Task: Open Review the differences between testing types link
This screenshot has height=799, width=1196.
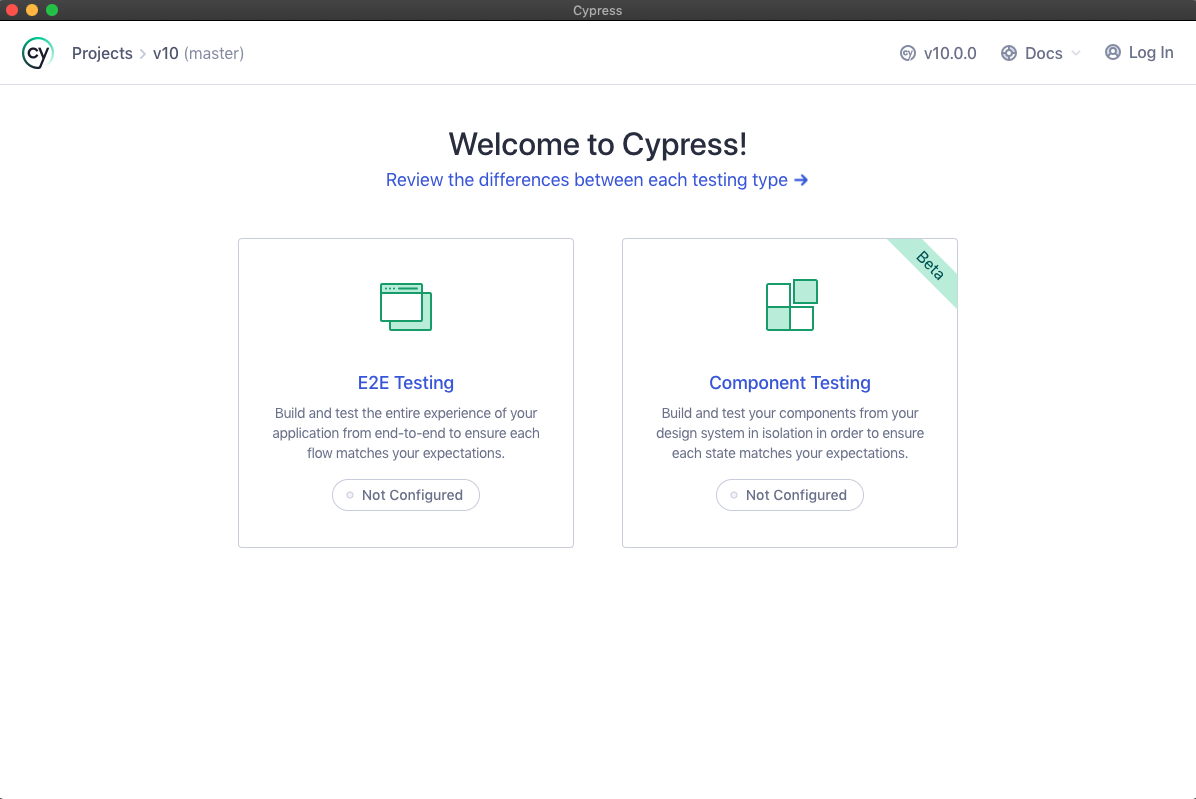Action: tap(587, 180)
